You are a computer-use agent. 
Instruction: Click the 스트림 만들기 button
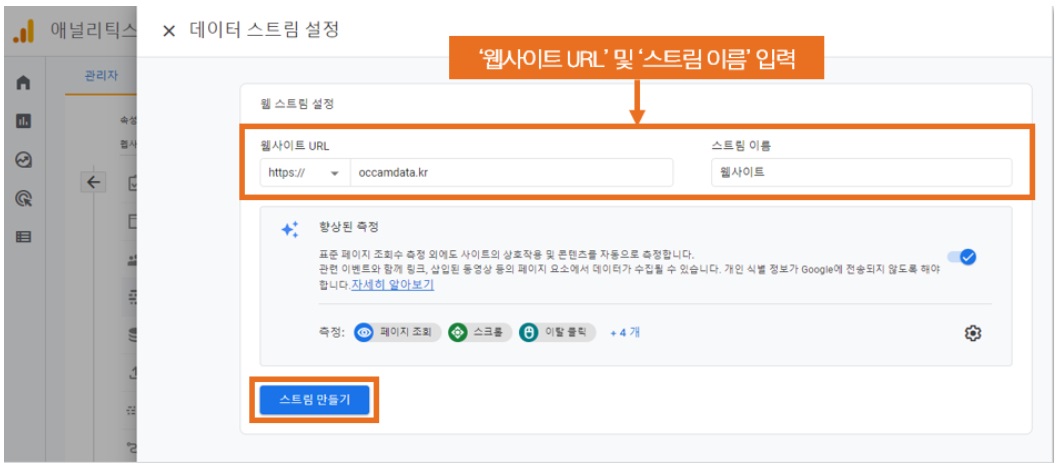tap(314, 401)
